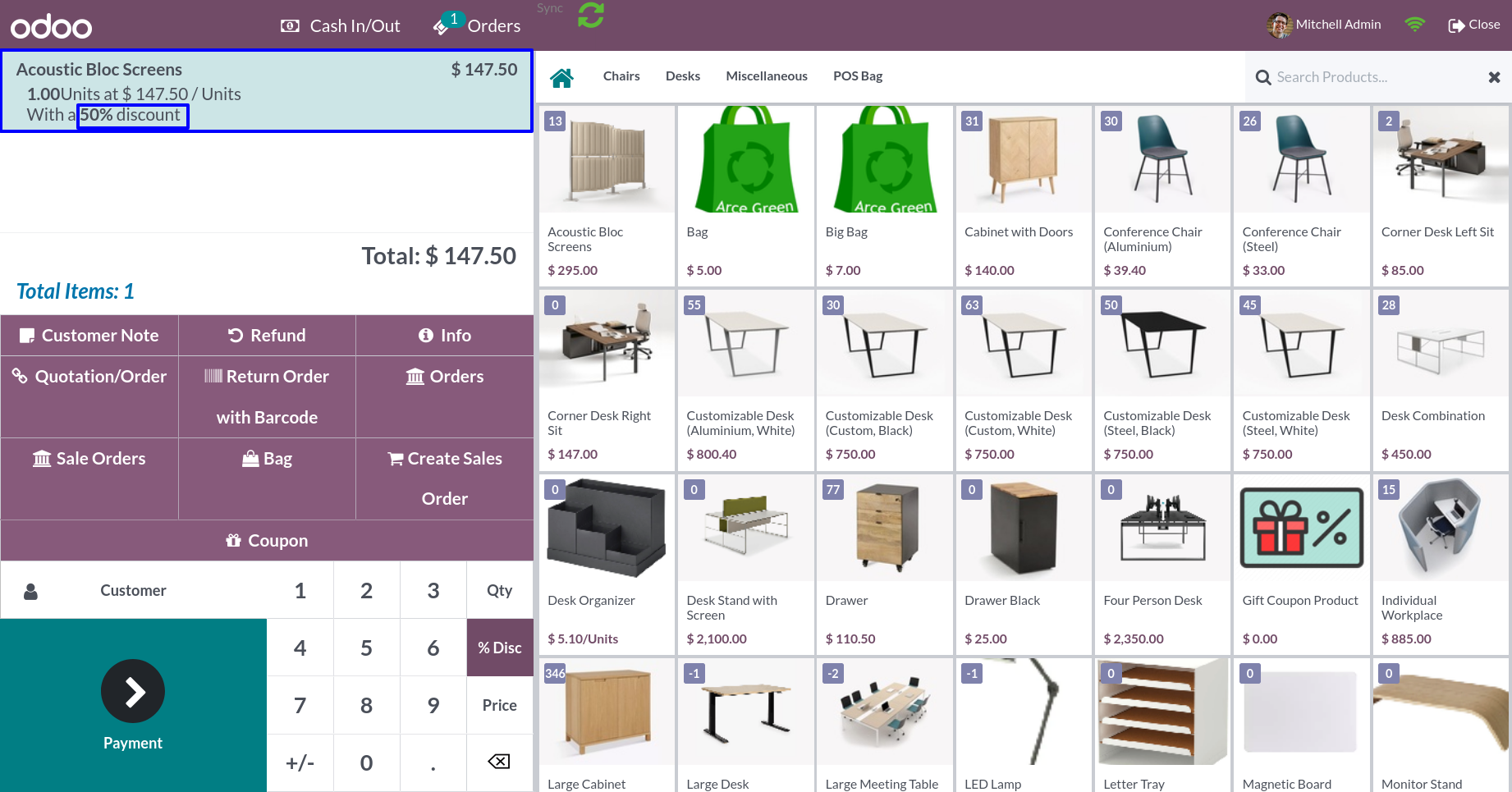The height and width of the screenshot is (792, 1512).
Task: Click the +/- numpad key
Action: 300,762
